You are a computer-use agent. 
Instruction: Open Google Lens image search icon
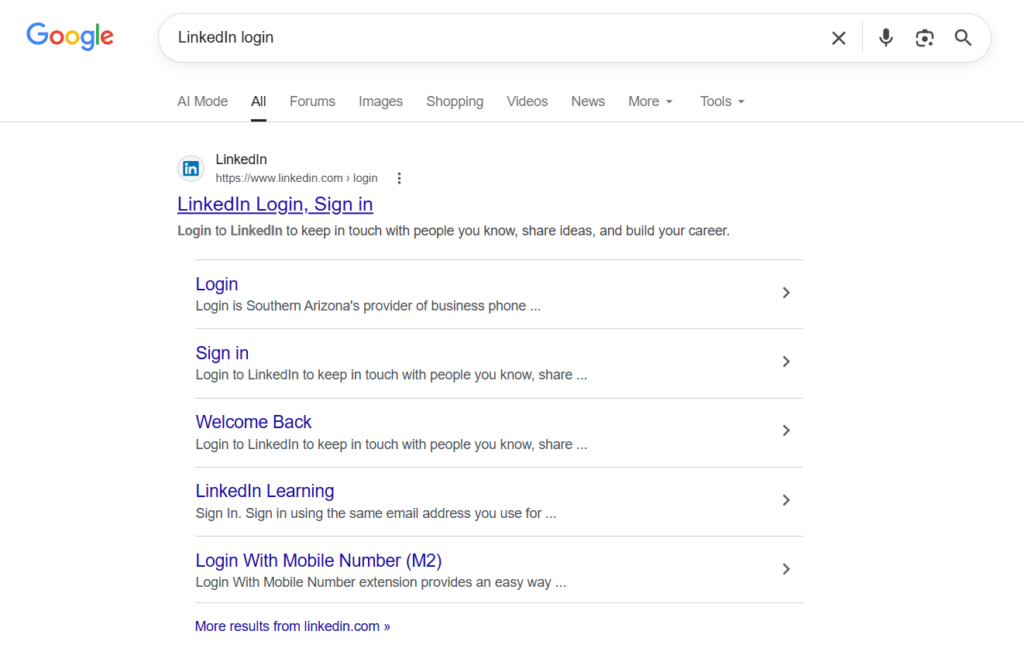pyautogui.click(x=924, y=38)
